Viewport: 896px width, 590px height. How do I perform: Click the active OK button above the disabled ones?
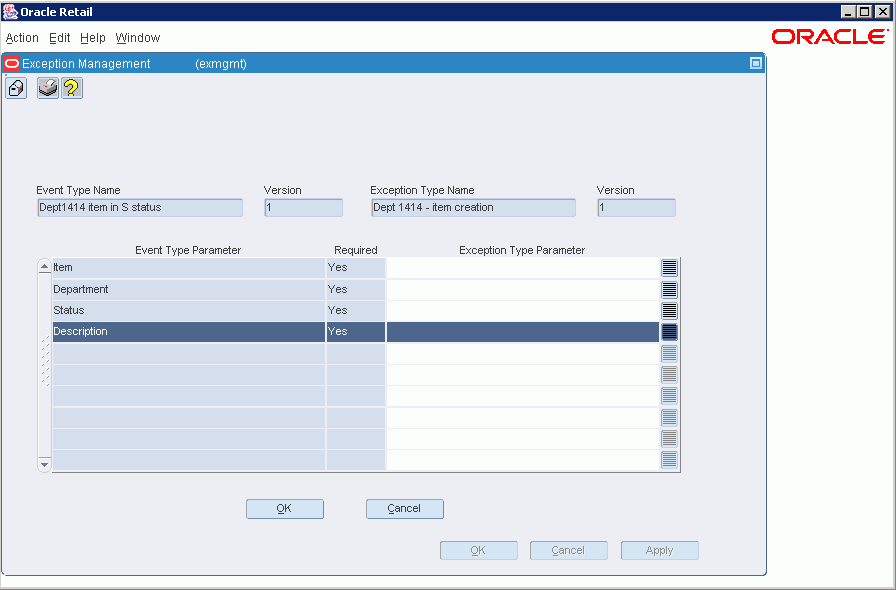coord(285,509)
